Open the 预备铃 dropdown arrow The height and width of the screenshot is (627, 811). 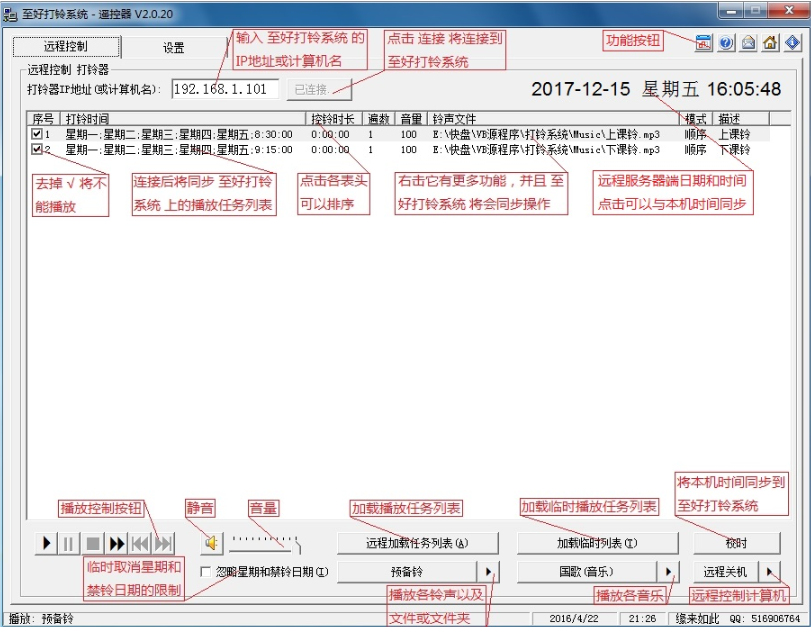tap(486, 570)
